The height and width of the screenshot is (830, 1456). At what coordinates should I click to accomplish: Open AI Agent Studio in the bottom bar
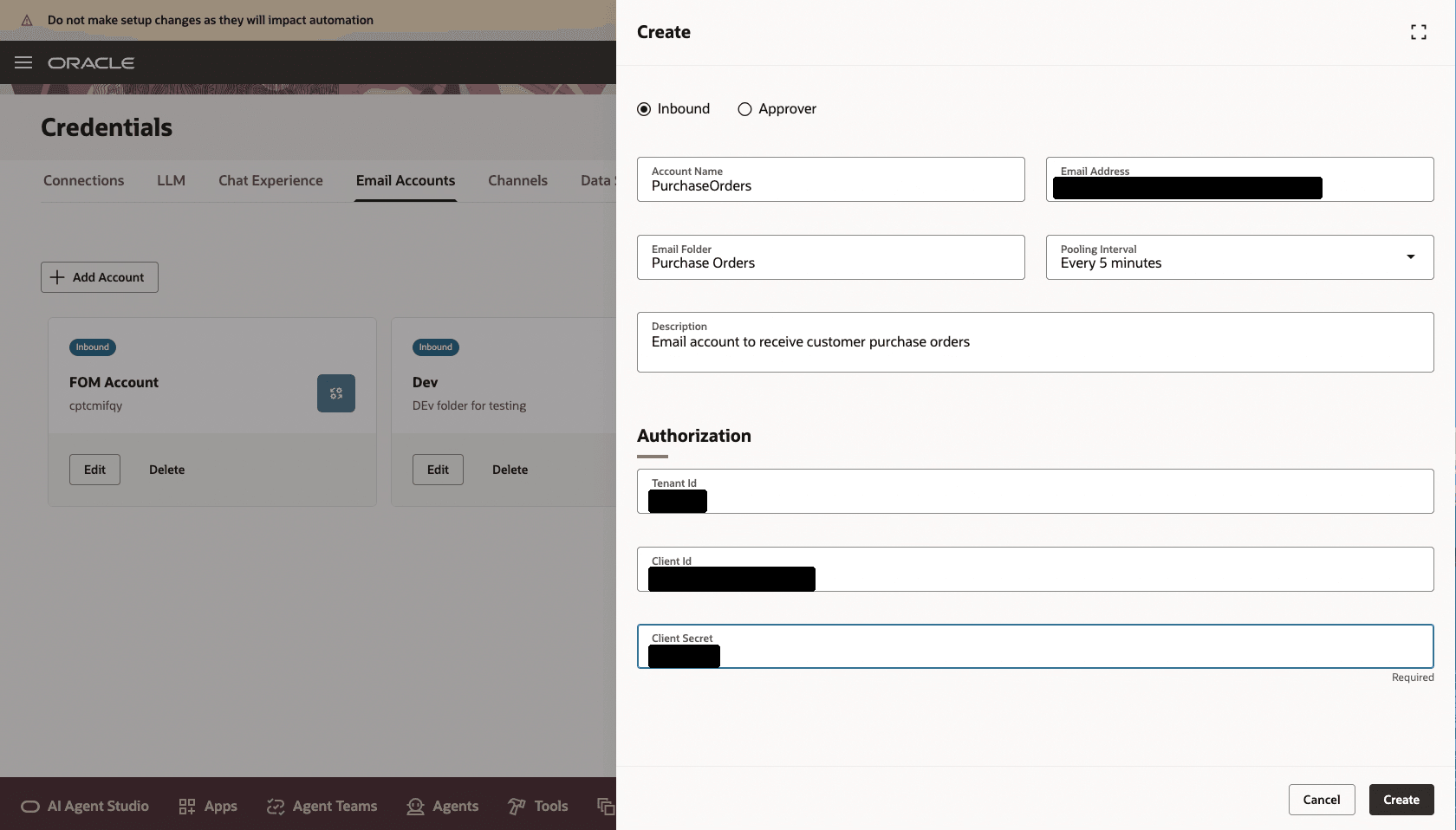(85, 806)
